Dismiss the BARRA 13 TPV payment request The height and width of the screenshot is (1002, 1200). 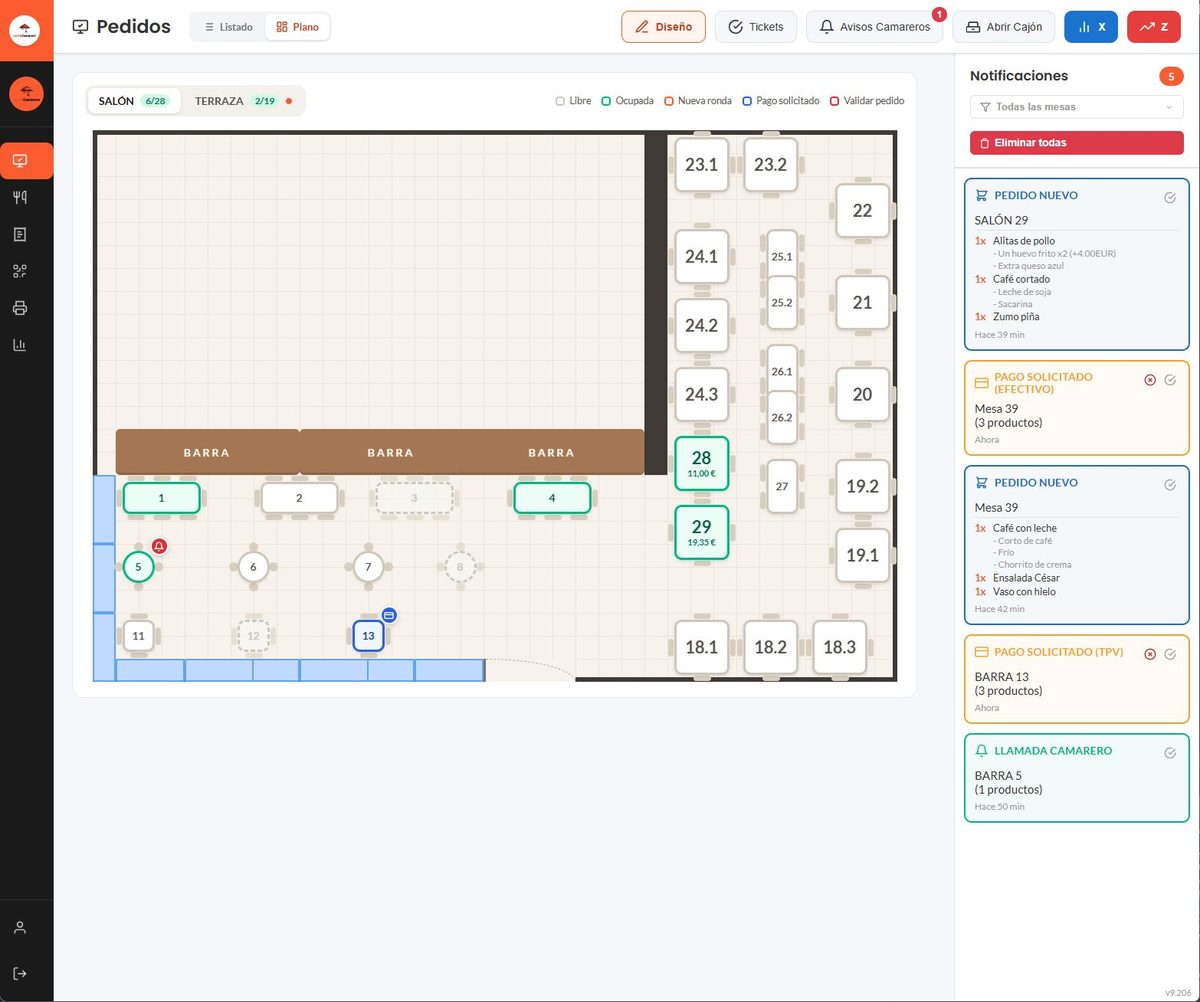pos(1150,654)
